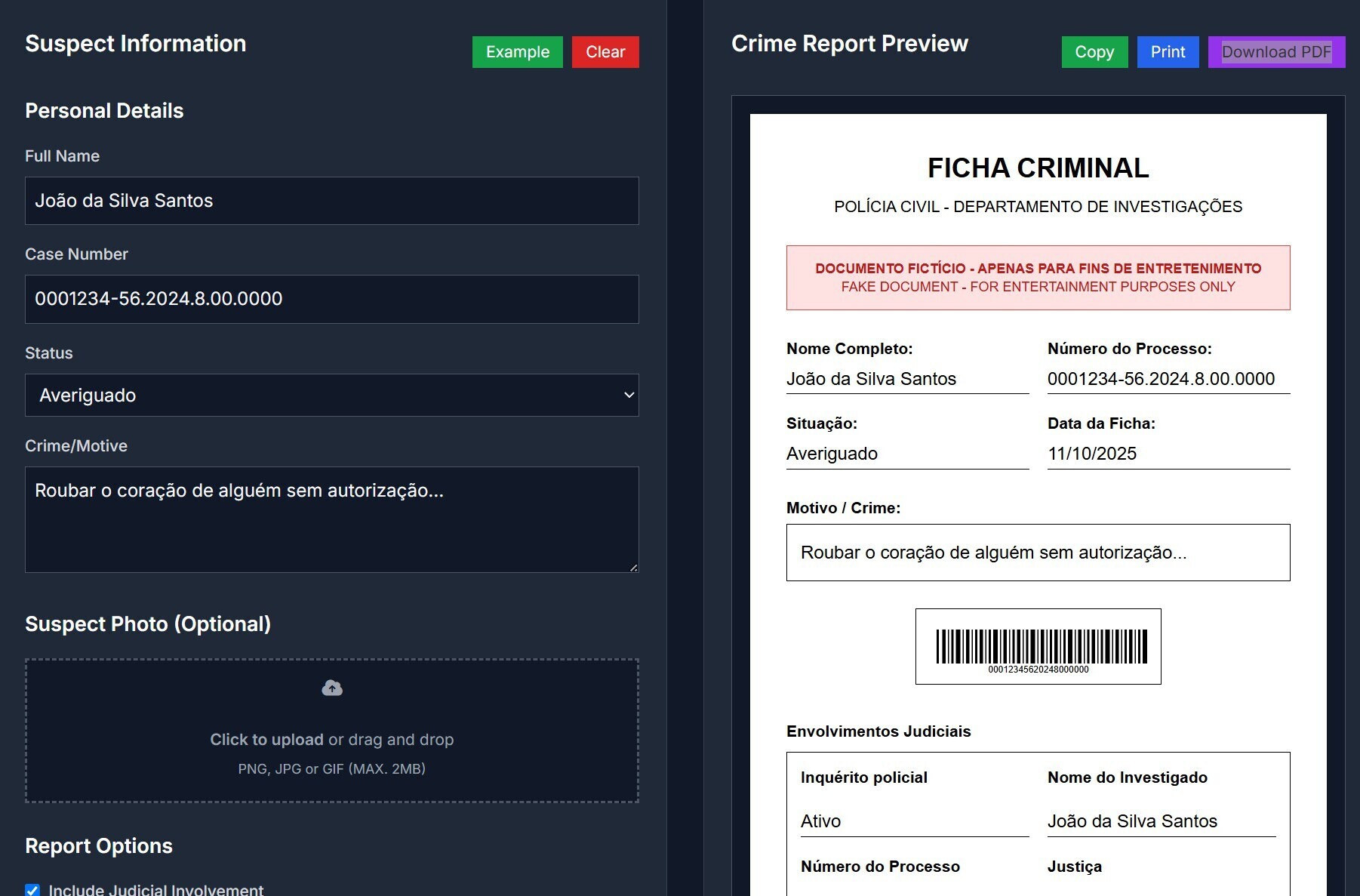This screenshot has height=896, width=1360.
Task: Download the report as PDF
Action: [x=1275, y=52]
